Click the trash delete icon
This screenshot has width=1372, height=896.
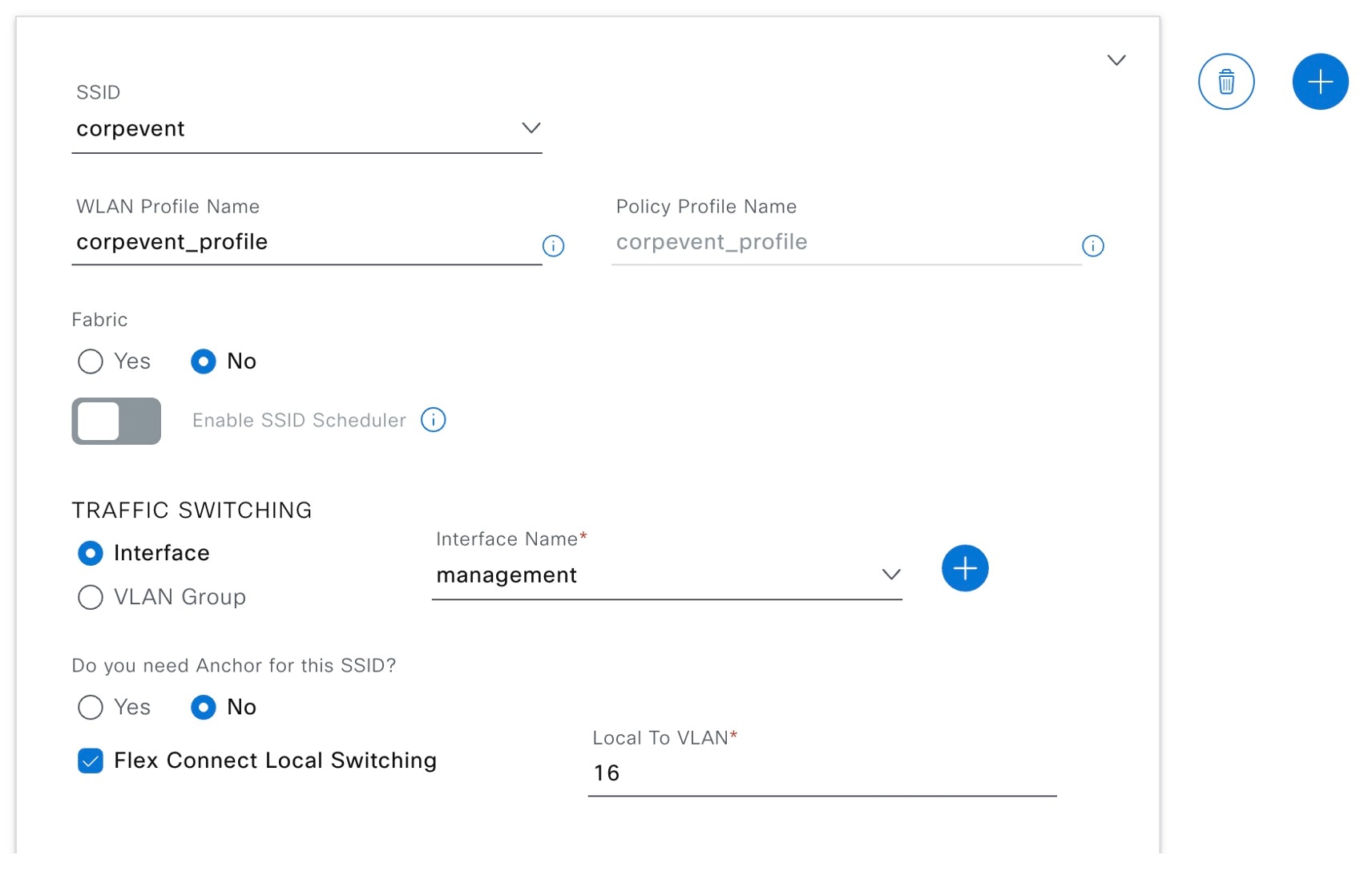click(x=1225, y=82)
